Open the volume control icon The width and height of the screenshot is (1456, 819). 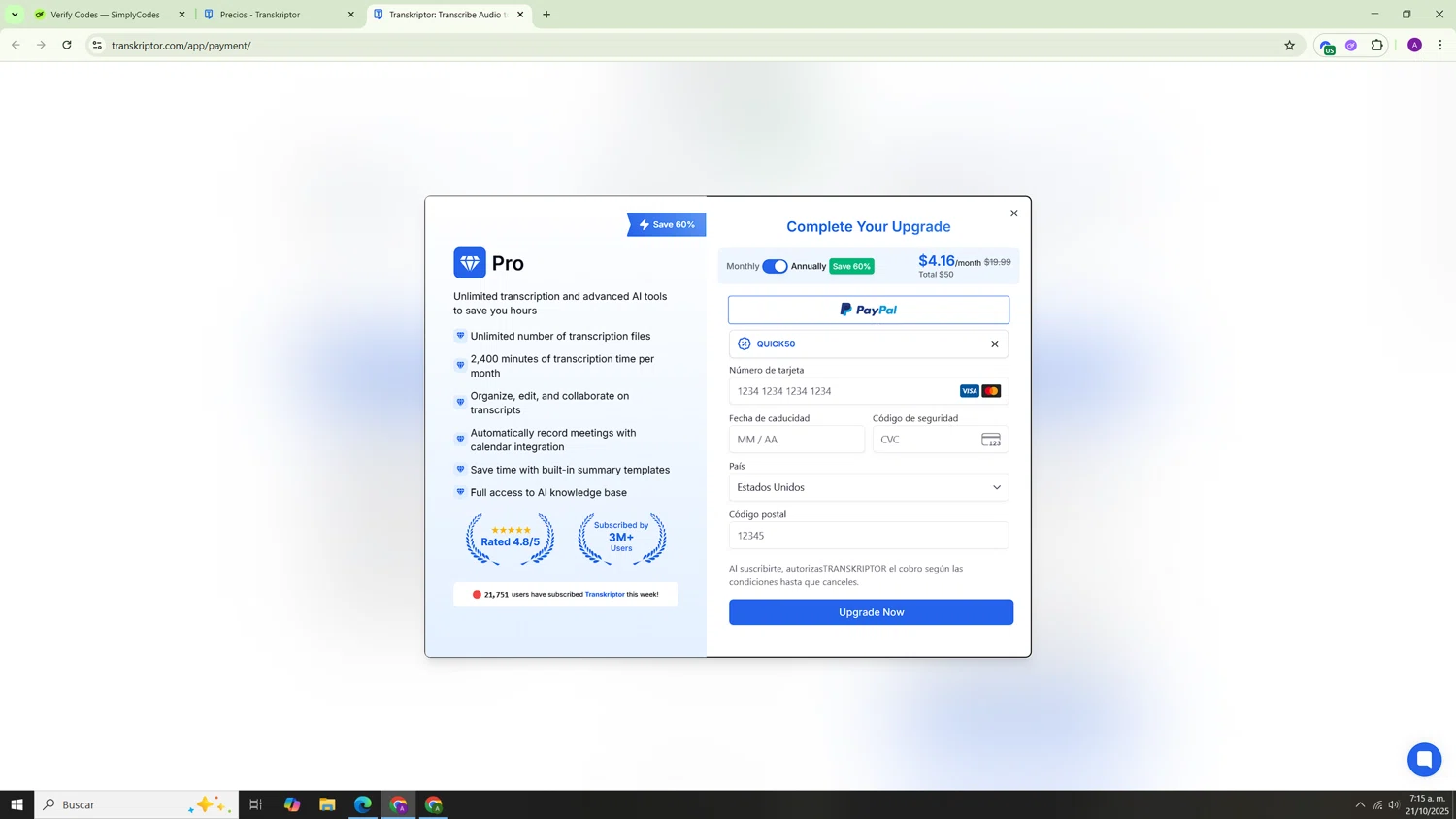click(x=1394, y=804)
